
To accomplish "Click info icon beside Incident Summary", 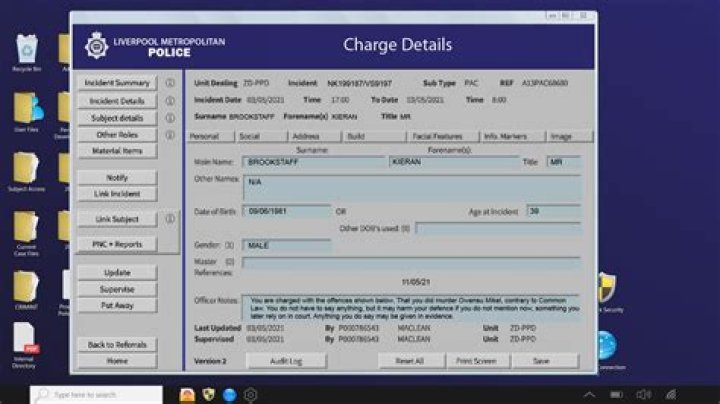I will pos(170,83).
